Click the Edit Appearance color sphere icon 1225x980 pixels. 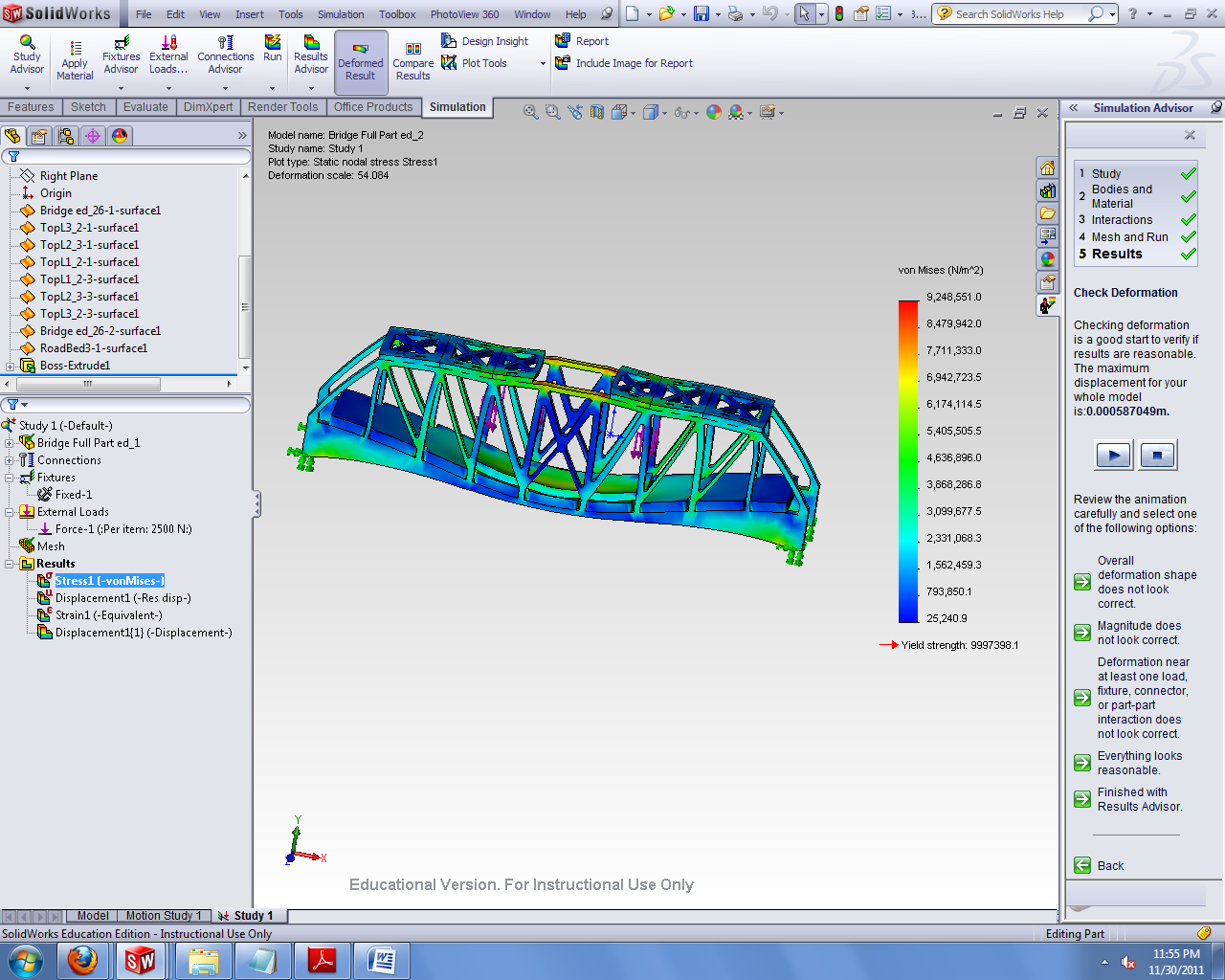[x=714, y=112]
